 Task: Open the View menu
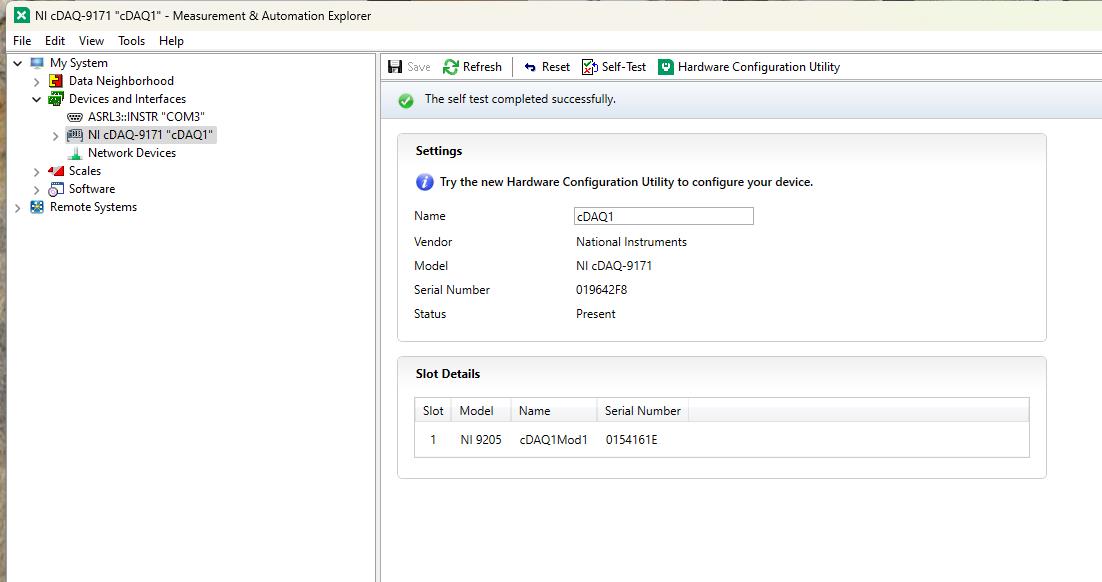[91, 41]
